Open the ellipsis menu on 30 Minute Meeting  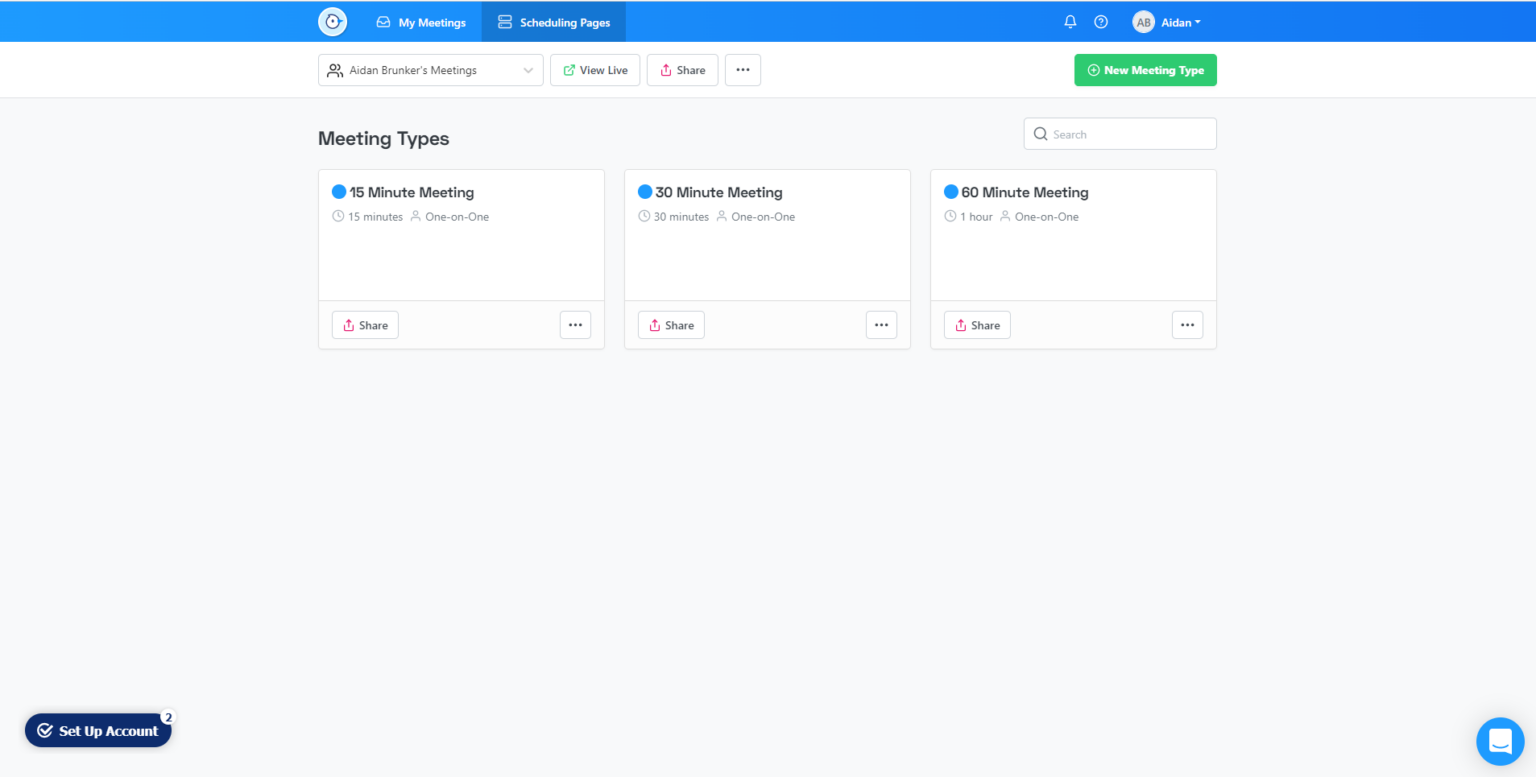coord(881,325)
